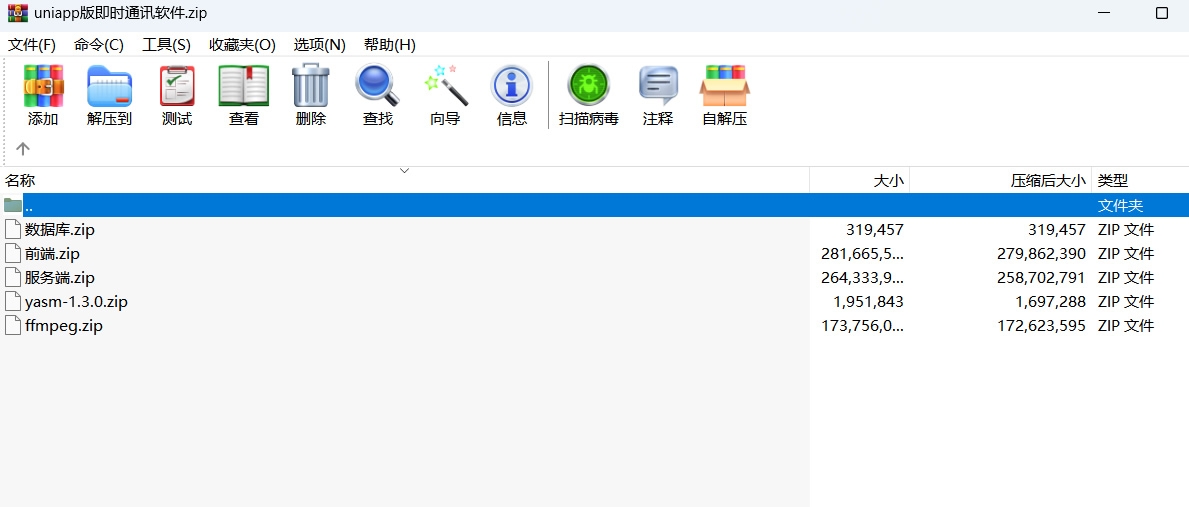Open the Favorites (收藏夹) menu

(x=242, y=45)
